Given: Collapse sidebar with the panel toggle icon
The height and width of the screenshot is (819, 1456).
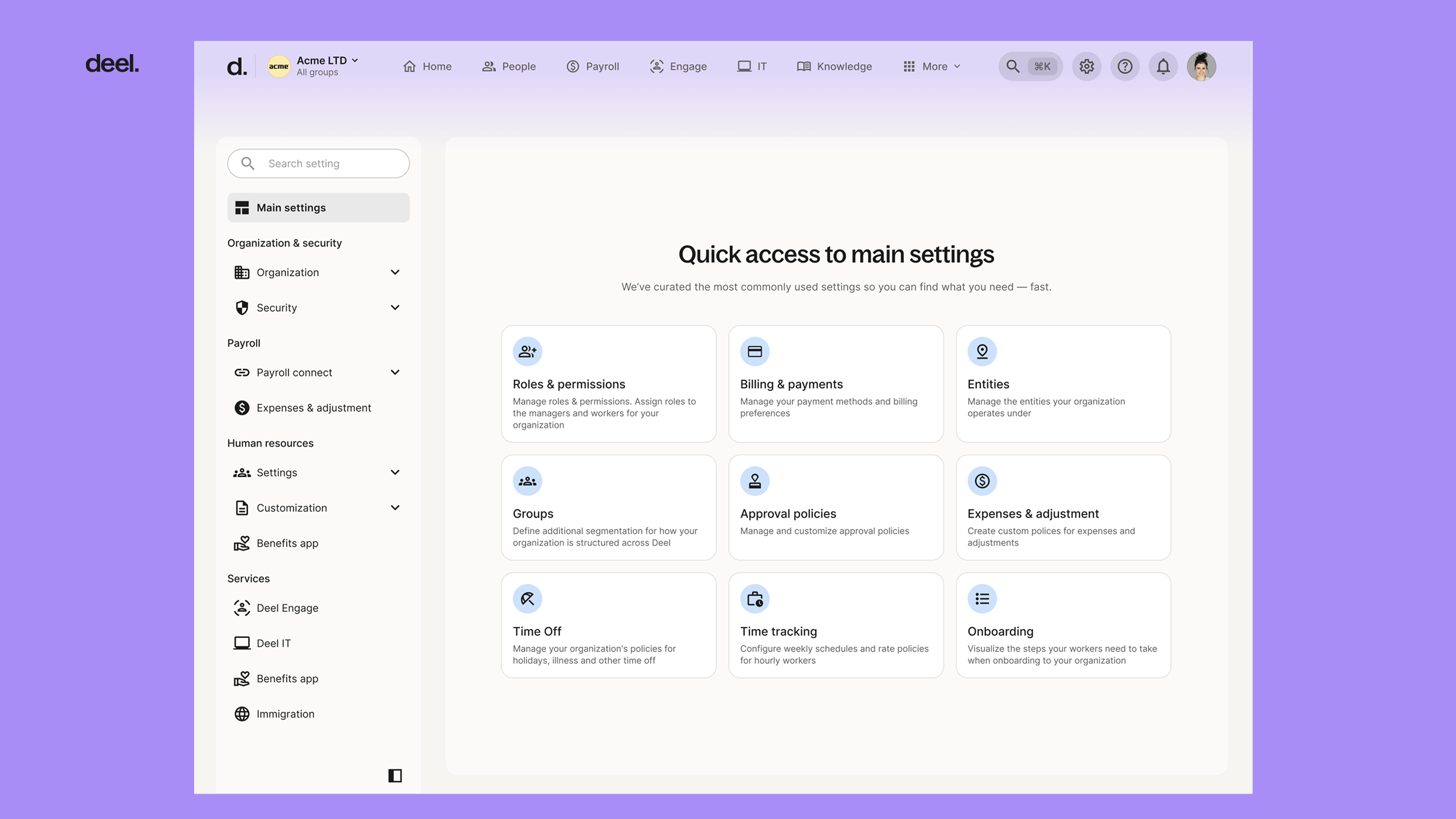Looking at the screenshot, I should [395, 776].
